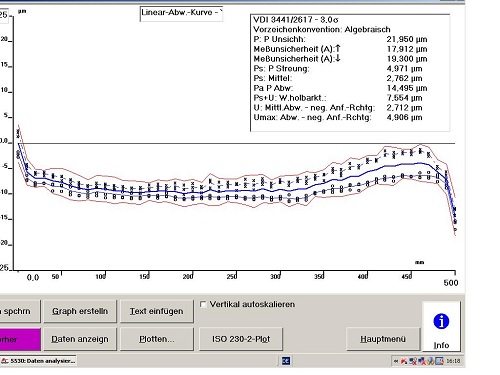500x375 pixels.
Task: Click the Vorzeichenkonvention: Algebraisch line
Action: 322,29
